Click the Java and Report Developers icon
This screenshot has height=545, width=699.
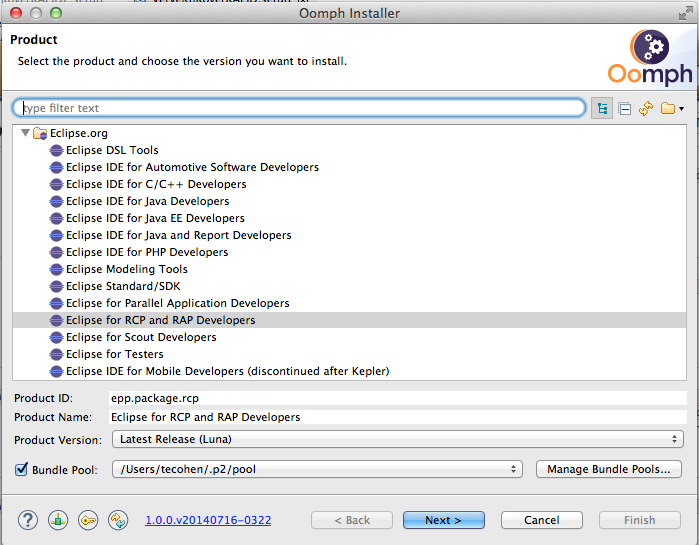click(x=56, y=236)
